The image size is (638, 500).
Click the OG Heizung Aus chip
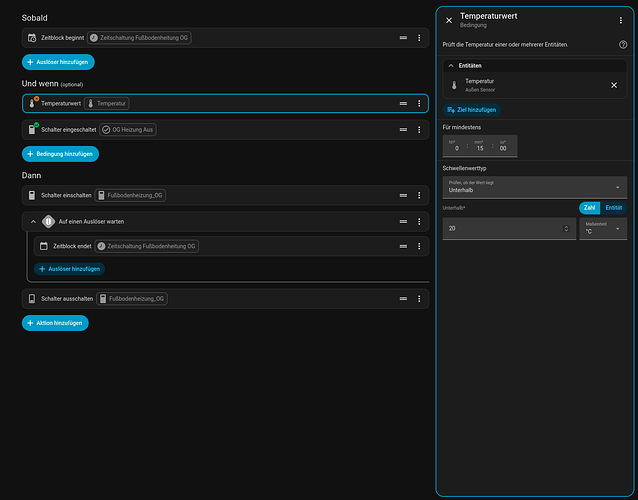(x=128, y=130)
